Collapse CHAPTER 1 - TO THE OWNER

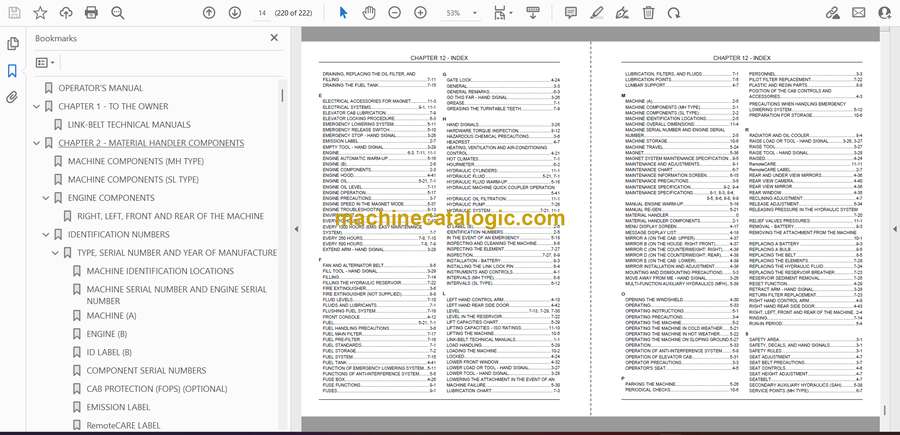[37, 106]
